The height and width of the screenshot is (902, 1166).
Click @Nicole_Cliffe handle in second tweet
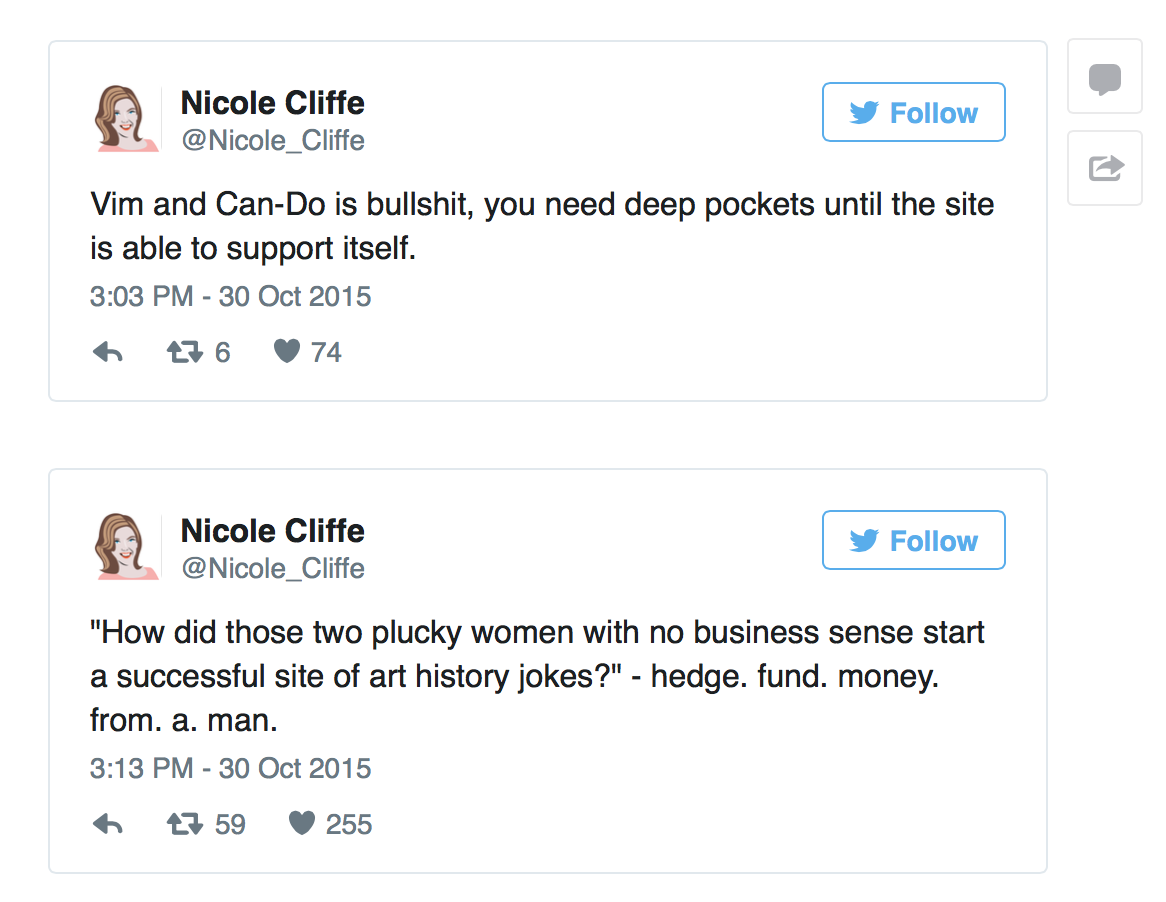point(272,568)
